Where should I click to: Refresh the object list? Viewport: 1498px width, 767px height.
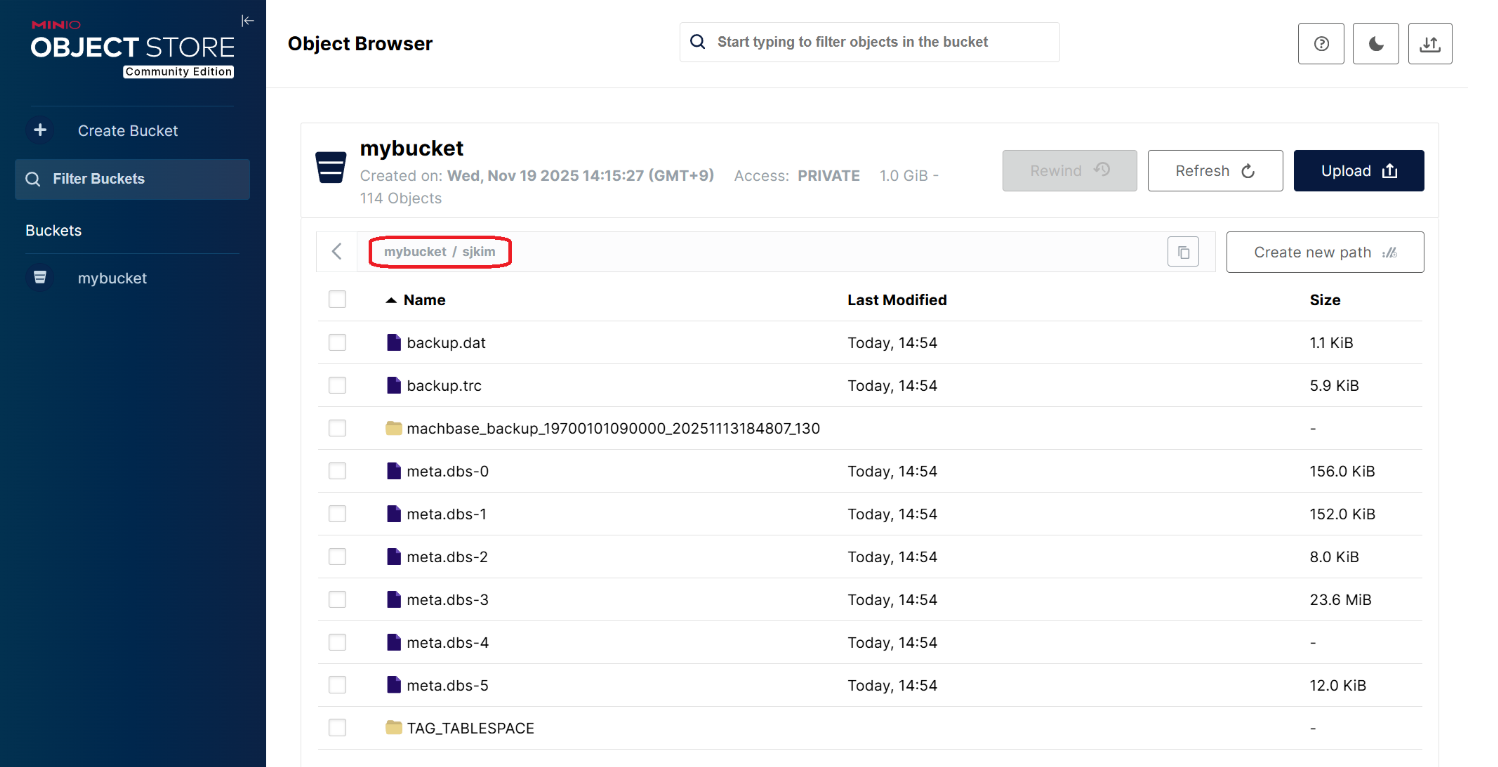pos(1214,171)
